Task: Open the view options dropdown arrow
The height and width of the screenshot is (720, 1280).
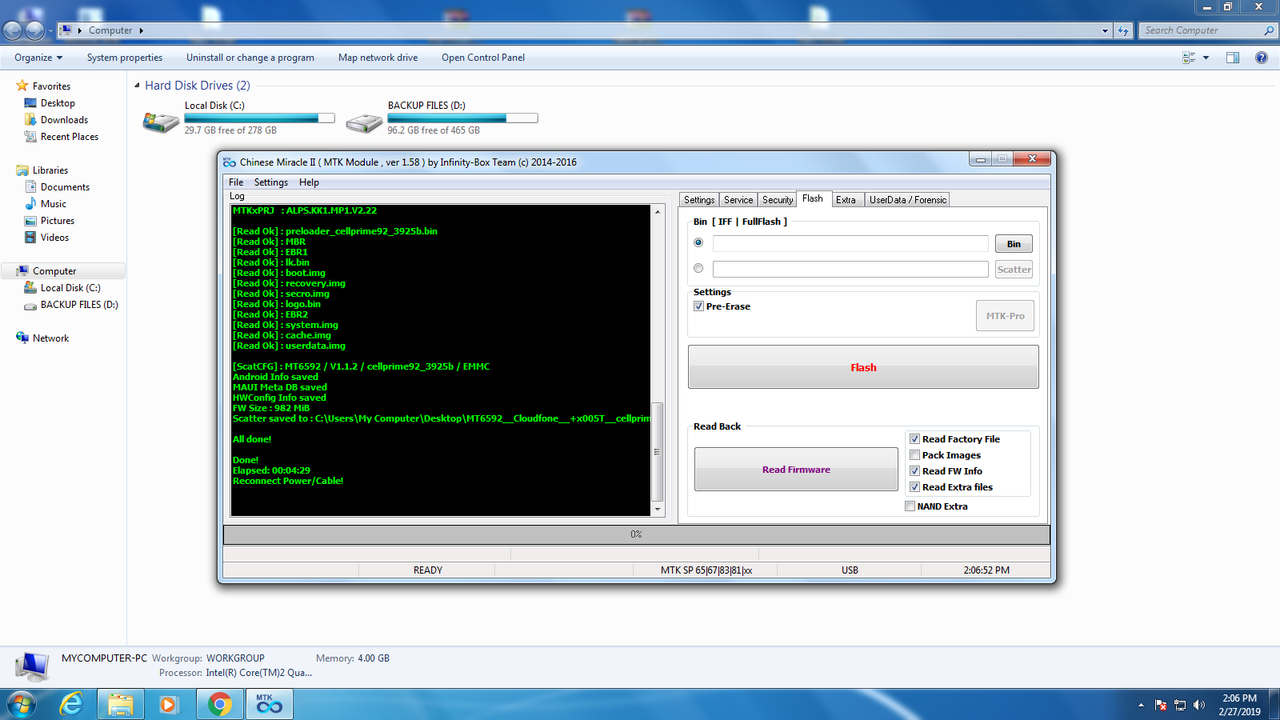Action: (1206, 58)
